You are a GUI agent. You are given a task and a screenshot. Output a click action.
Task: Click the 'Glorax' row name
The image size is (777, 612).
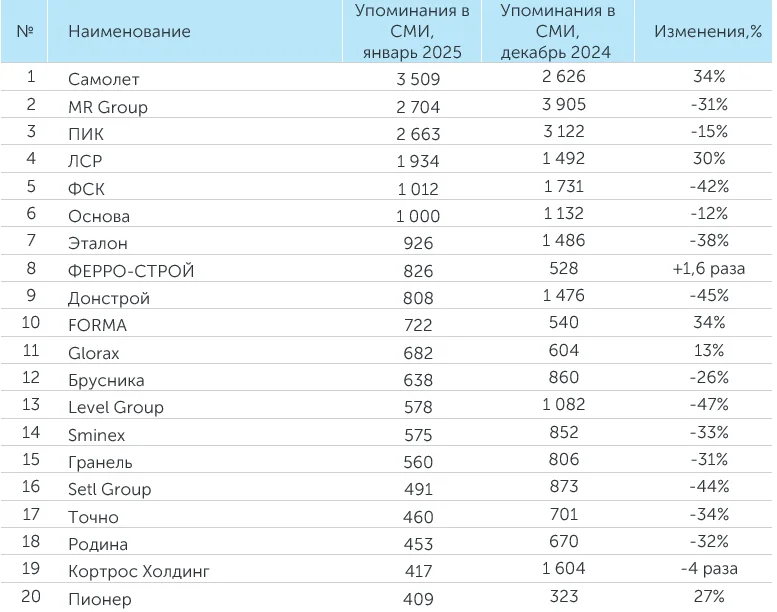coord(94,353)
